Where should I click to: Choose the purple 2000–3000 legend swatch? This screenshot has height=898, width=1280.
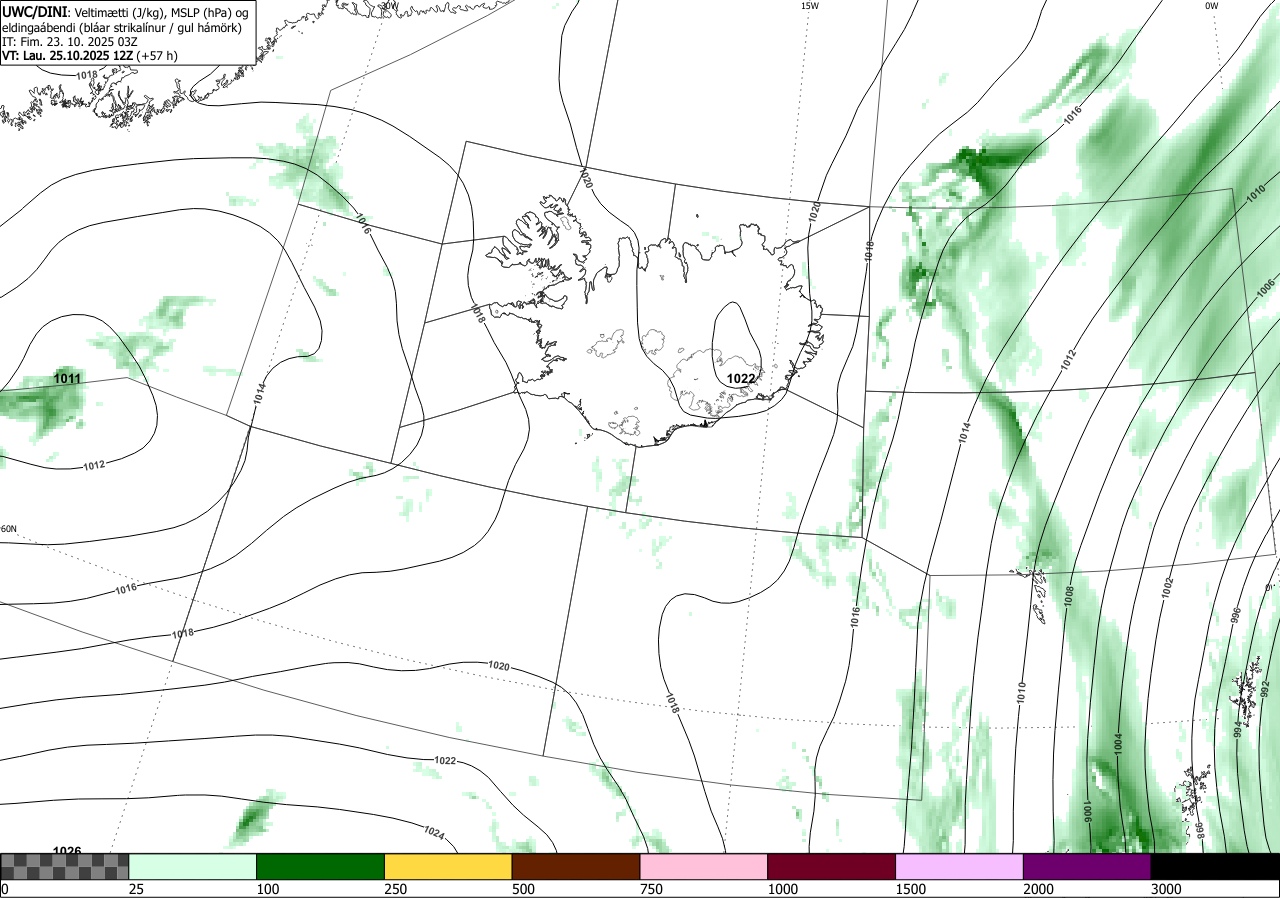(1087, 866)
